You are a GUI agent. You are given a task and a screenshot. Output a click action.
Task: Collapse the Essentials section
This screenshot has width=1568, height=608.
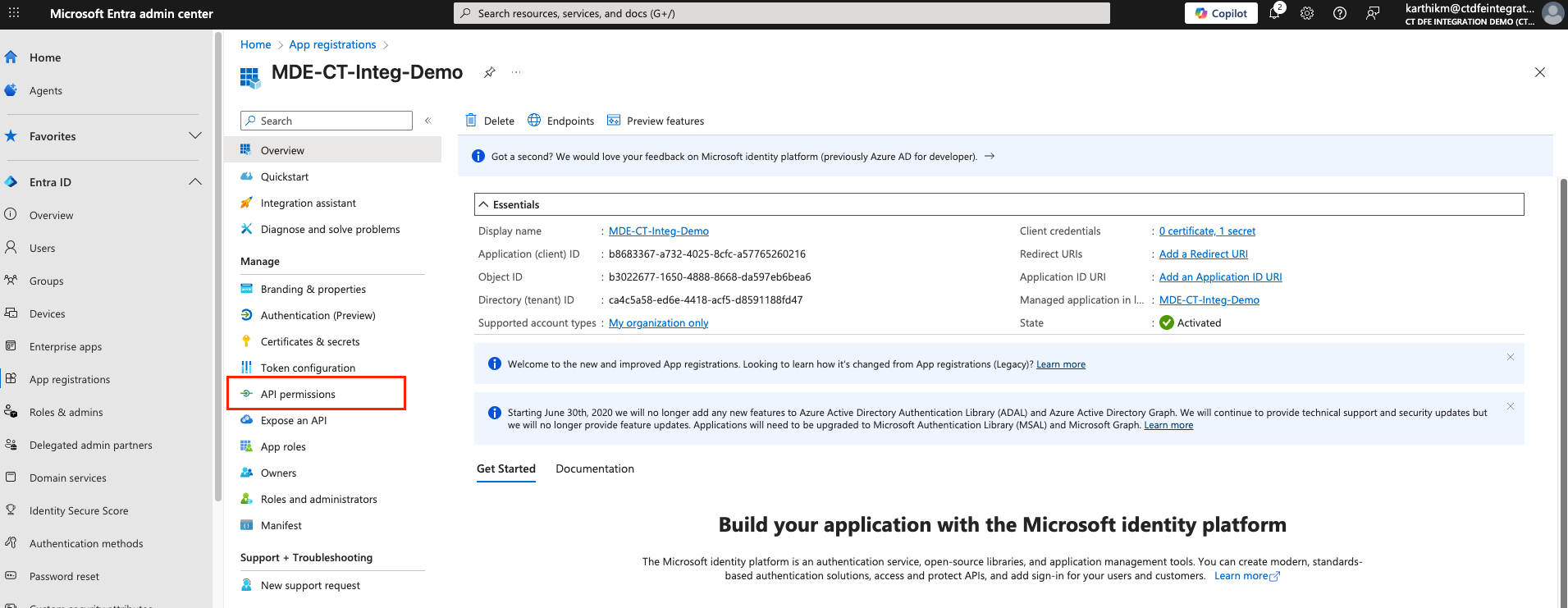coord(484,204)
